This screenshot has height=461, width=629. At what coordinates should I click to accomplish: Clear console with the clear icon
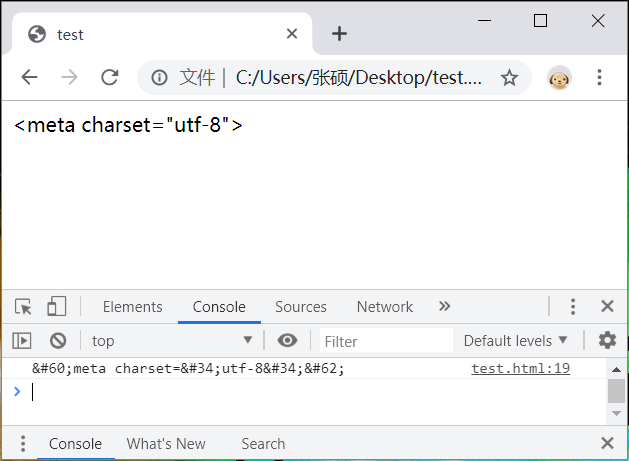(x=58, y=341)
